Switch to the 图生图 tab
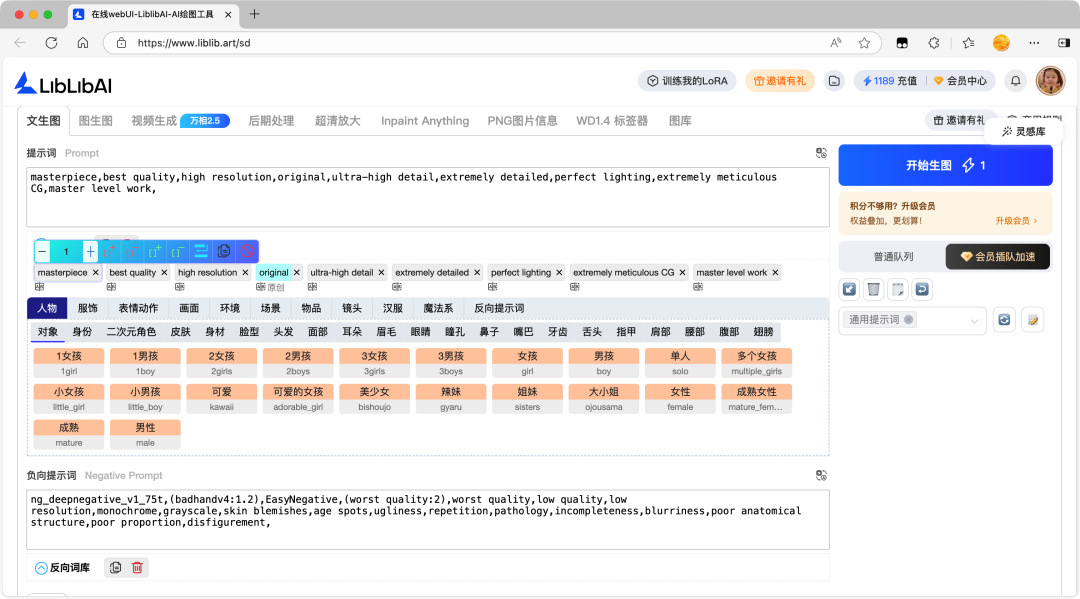Image resolution: width=1080 pixels, height=599 pixels. point(96,120)
